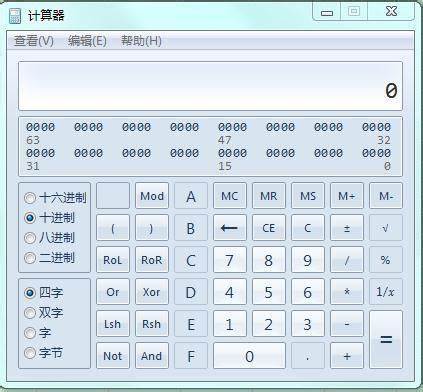The height and width of the screenshot is (392, 423).
Task: Click the multiplication asterisk button
Action: pyautogui.click(x=347, y=292)
